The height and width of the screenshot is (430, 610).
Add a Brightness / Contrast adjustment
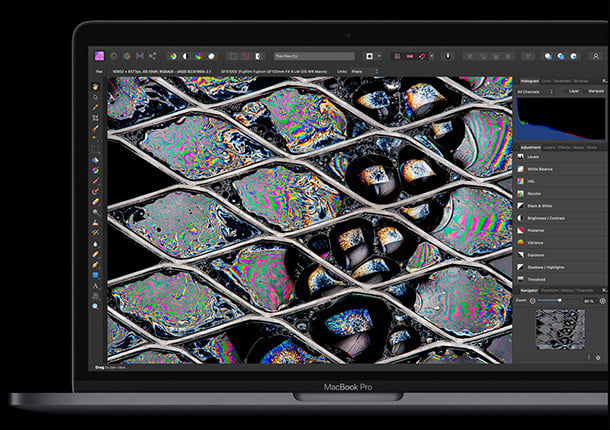click(x=561, y=218)
